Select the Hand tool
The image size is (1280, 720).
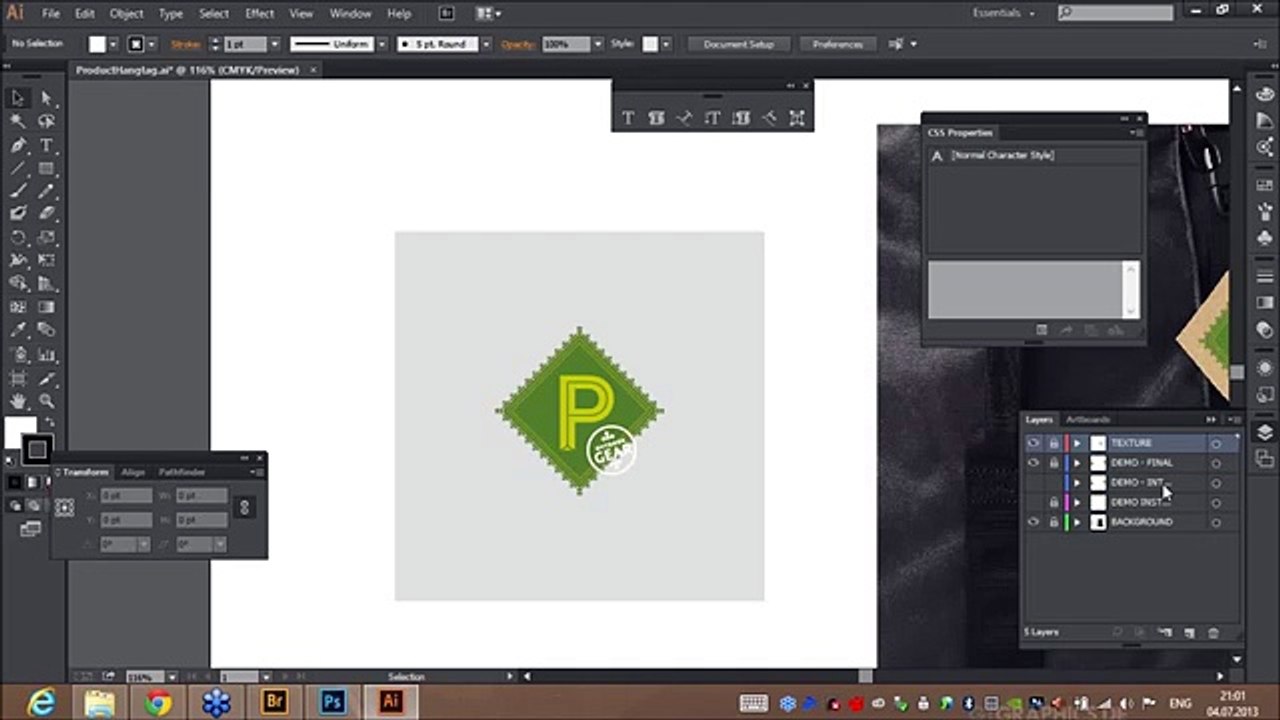[18, 401]
